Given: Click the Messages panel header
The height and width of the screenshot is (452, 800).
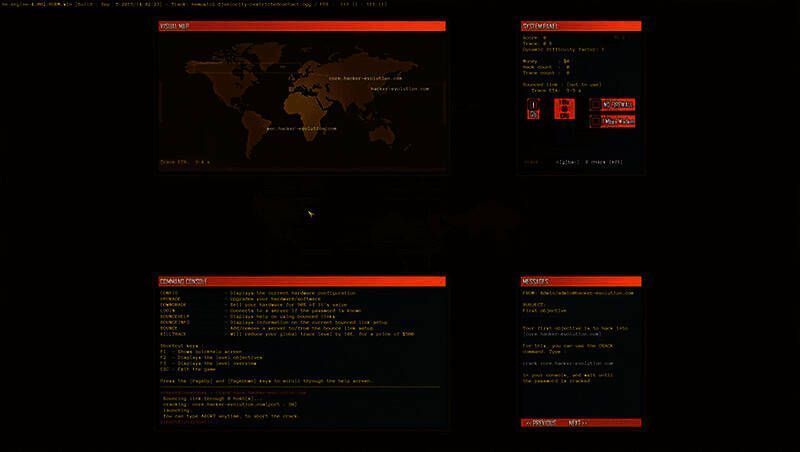Looking at the screenshot, I should pos(579,281).
